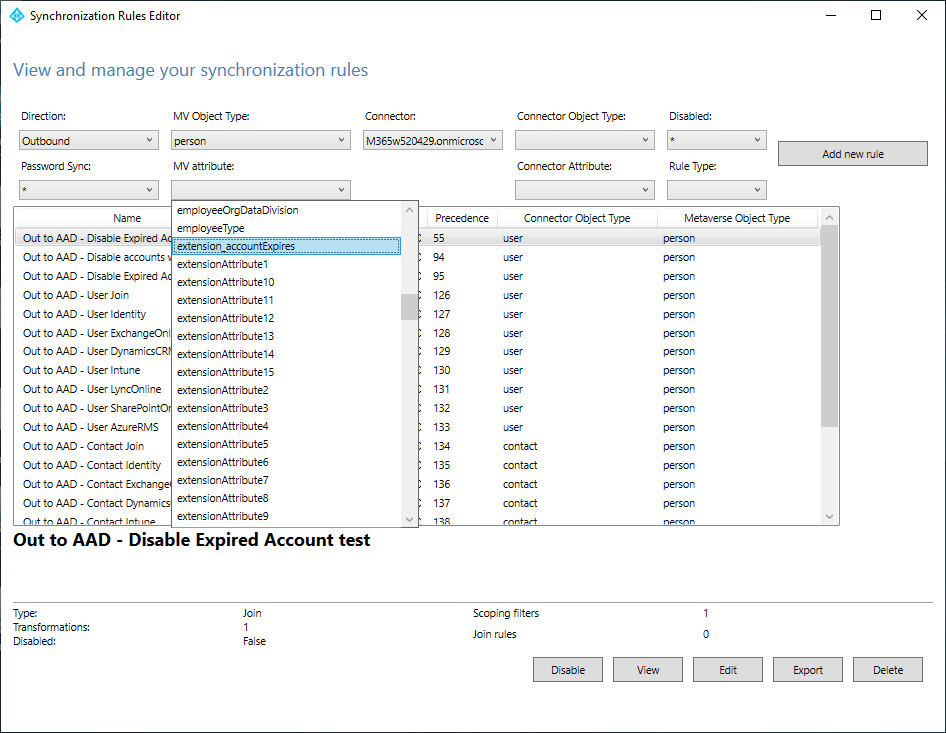Click the Synchronization Rules Editor app icon

point(16,16)
